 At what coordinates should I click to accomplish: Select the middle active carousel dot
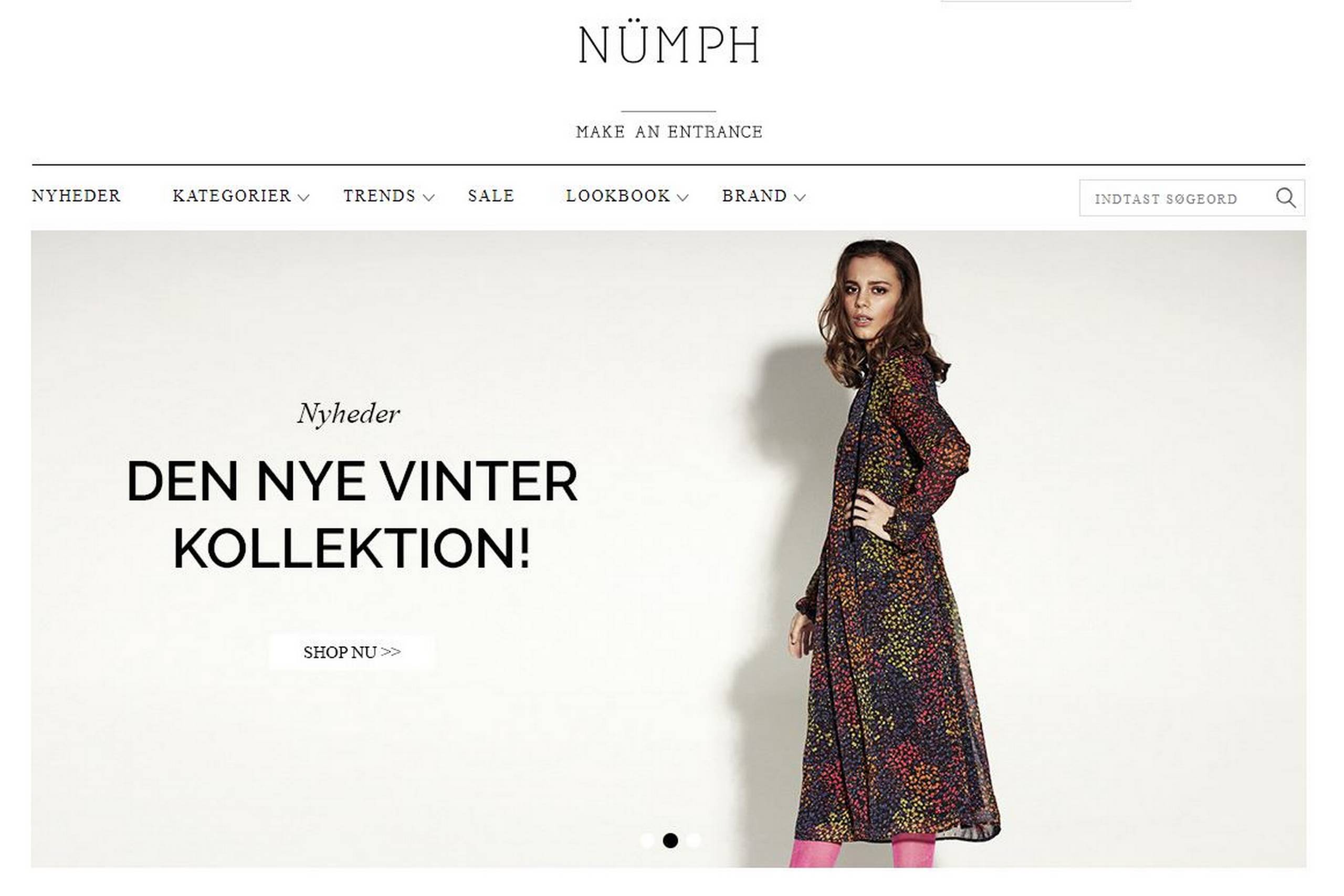pyautogui.click(x=670, y=840)
